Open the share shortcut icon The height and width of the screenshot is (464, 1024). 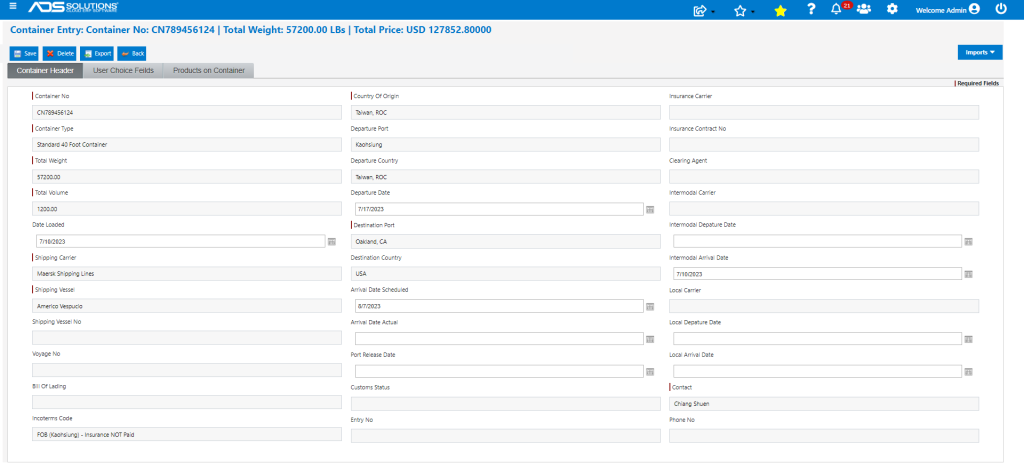pyautogui.click(x=700, y=10)
